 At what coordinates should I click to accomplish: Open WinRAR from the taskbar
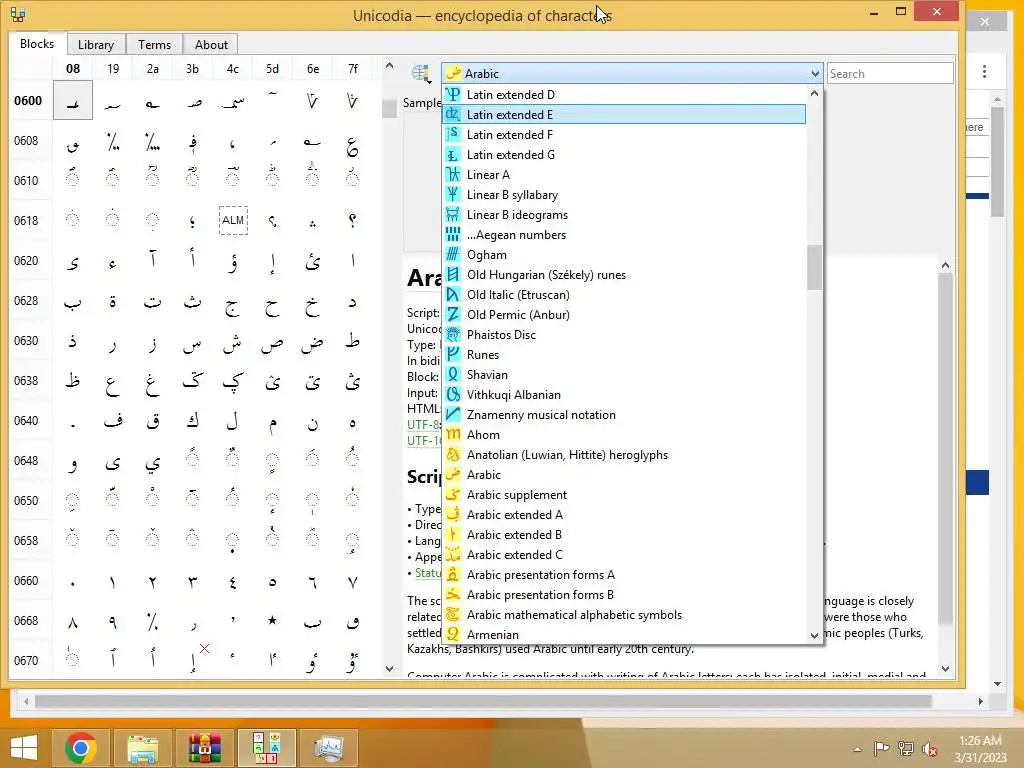(205, 748)
